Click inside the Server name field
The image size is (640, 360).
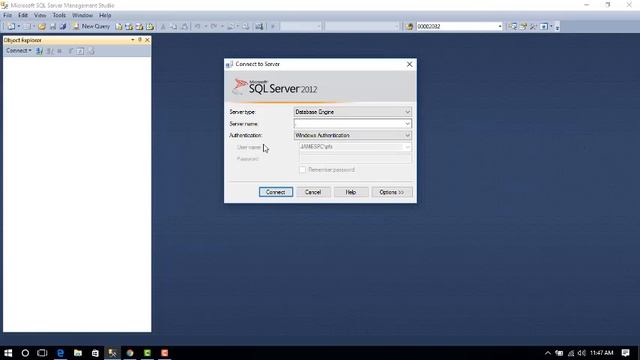pyautogui.click(x=349, y=124)
